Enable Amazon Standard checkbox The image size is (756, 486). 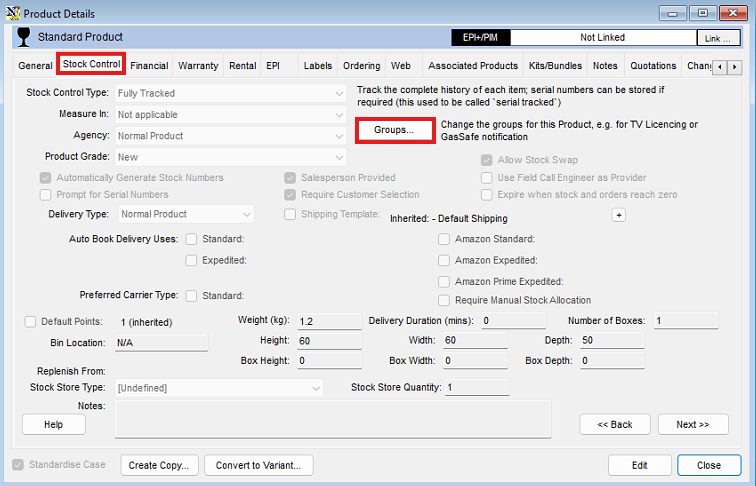[444, 239]
